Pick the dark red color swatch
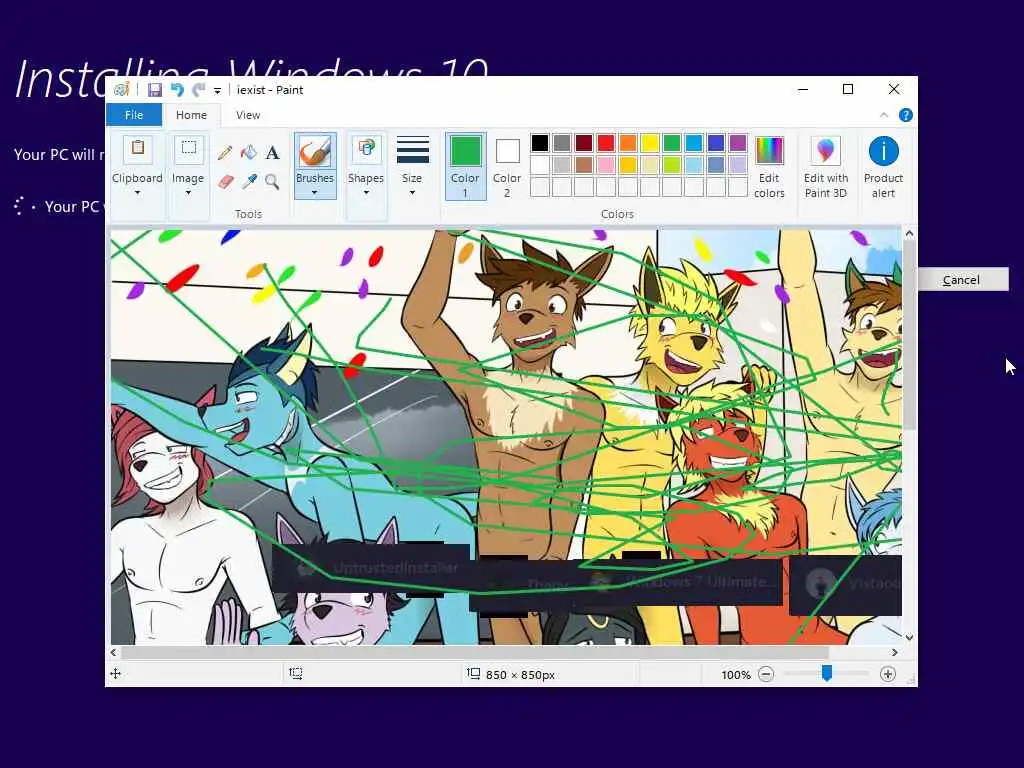1024x768 pixels. tap(584, 142)
